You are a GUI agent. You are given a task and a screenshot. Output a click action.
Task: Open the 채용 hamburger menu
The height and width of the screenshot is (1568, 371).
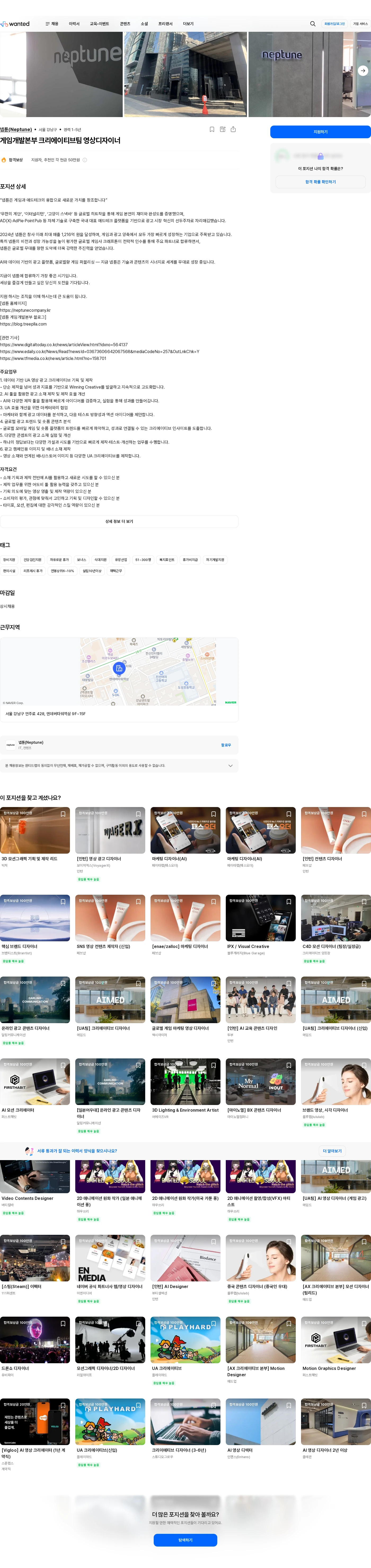tap(52, 24)
